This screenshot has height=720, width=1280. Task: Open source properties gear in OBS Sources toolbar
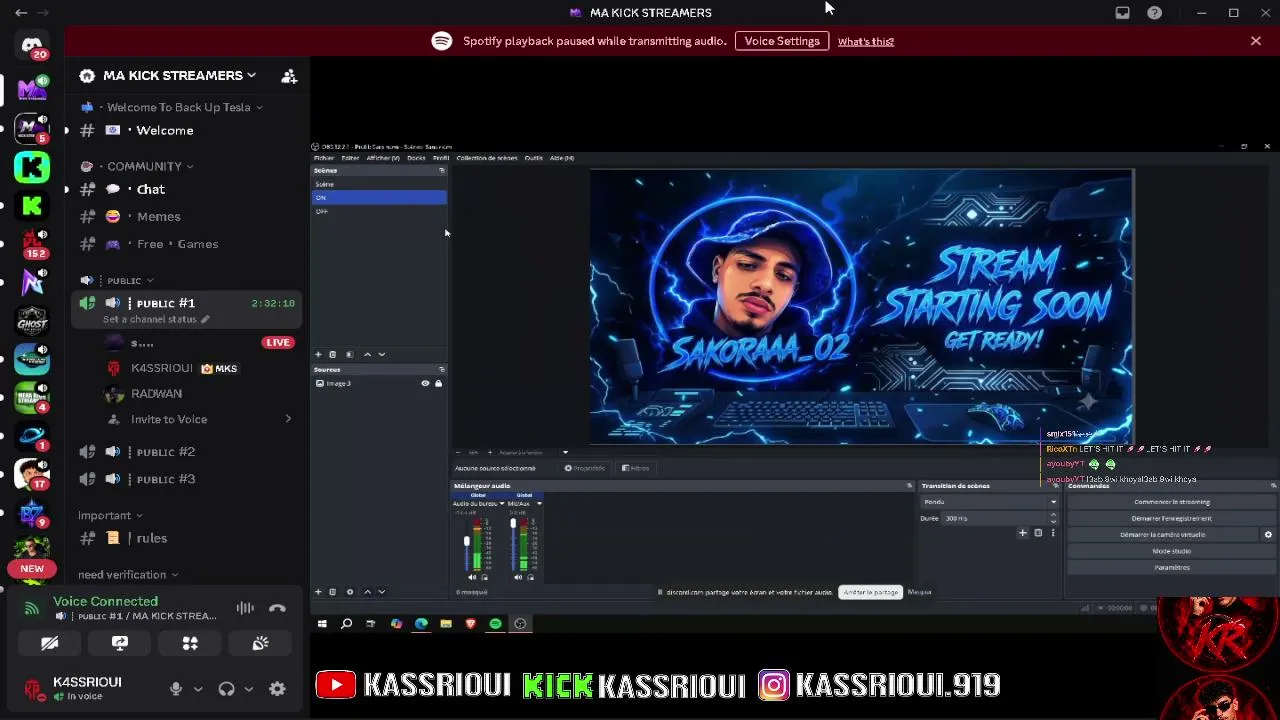349,592
